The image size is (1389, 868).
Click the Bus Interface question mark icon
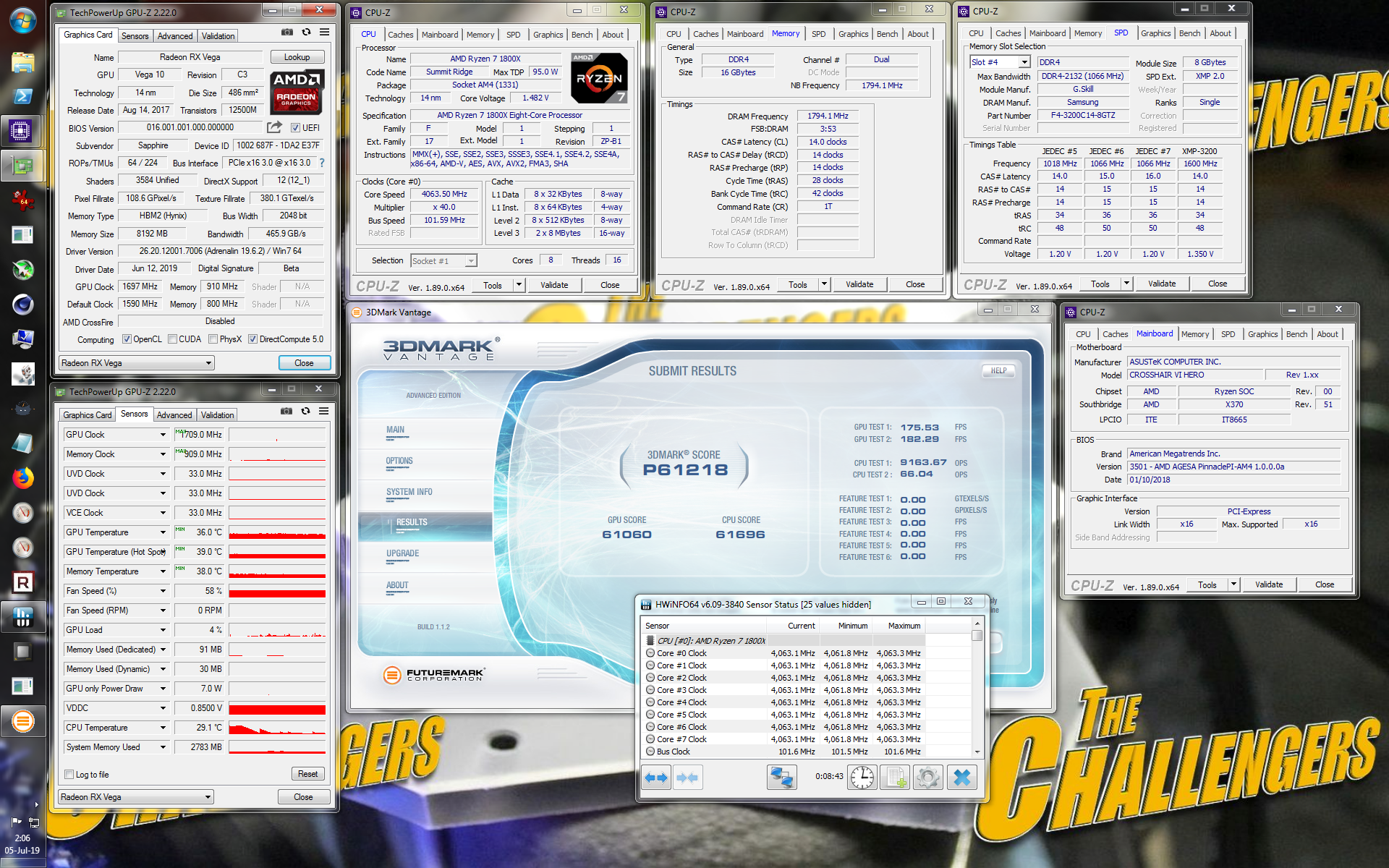(x=322, y=163)
